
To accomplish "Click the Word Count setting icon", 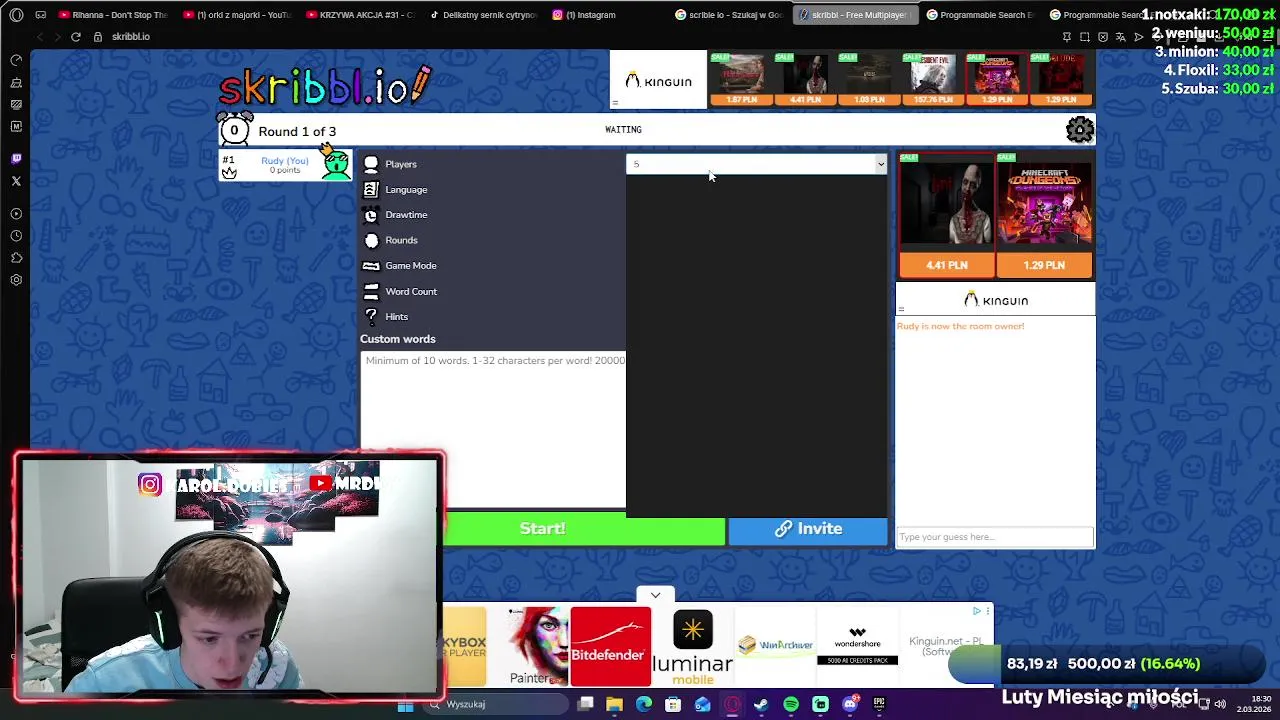I will pyautogui.click(x=371, y=291).
